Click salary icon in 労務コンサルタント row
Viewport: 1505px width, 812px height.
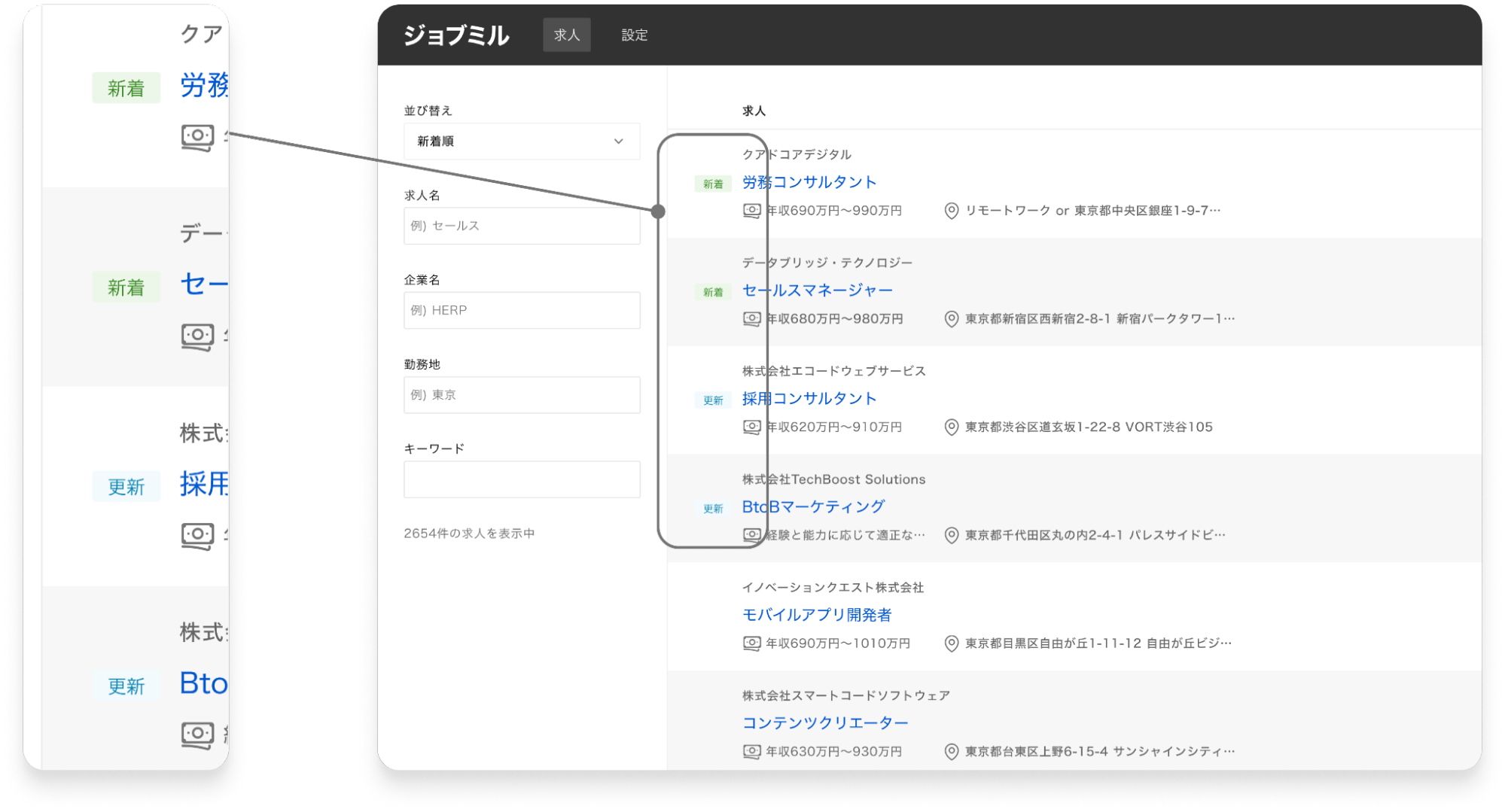pos(751,211)
